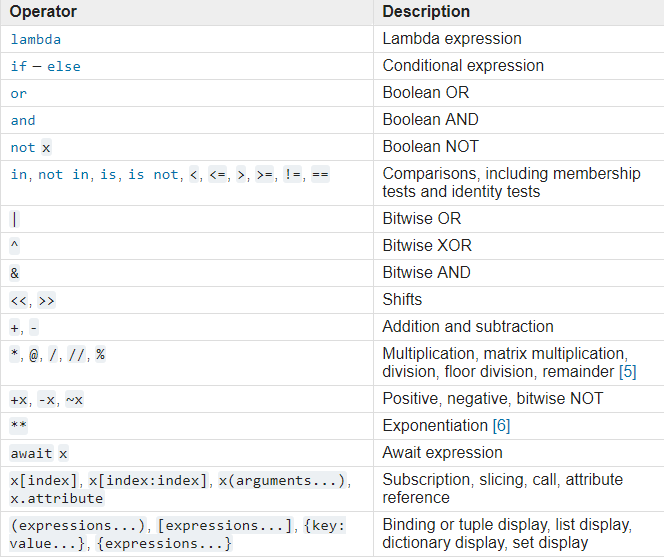Click the 'or' operator keyword

point(18,93)
